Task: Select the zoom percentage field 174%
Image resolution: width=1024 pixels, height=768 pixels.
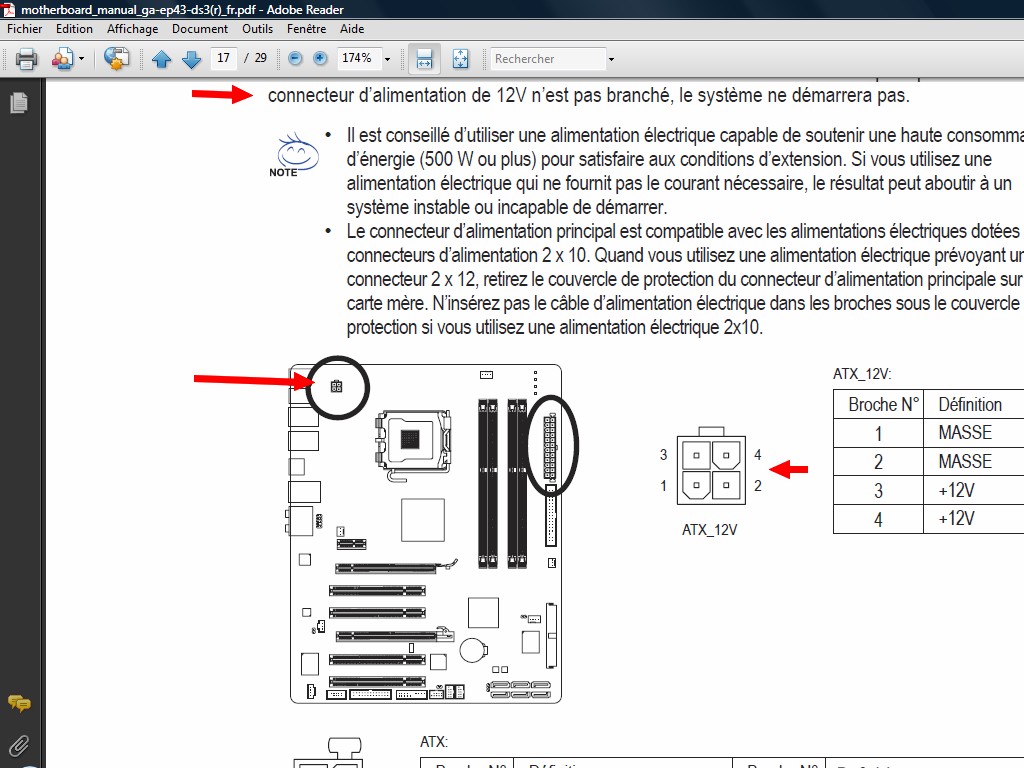Action: [x=358, y=58]
